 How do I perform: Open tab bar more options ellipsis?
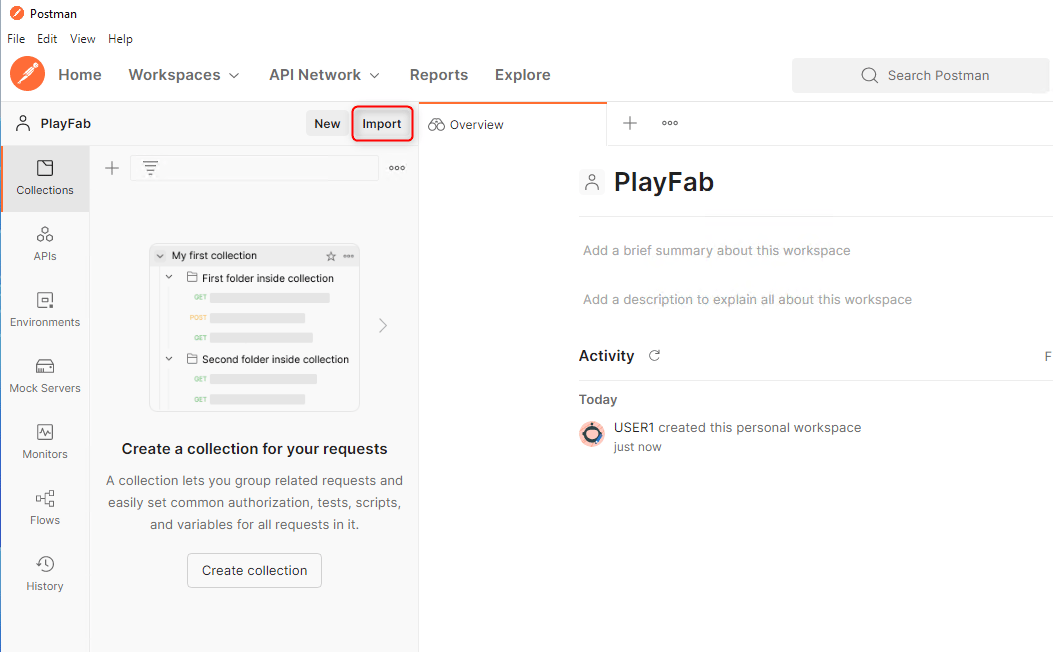point(670,123)
